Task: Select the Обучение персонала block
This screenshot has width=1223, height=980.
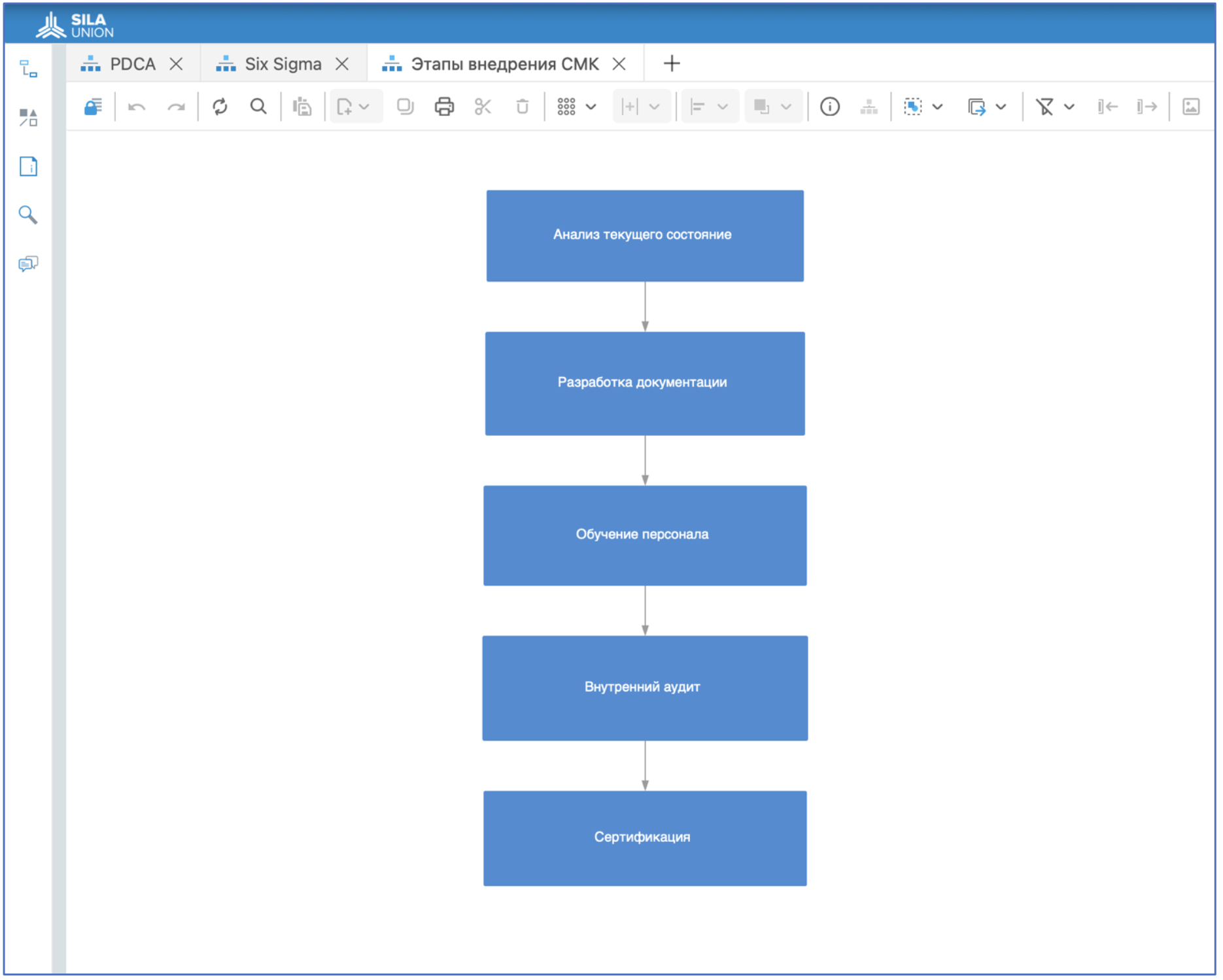Action: point(644,535)
